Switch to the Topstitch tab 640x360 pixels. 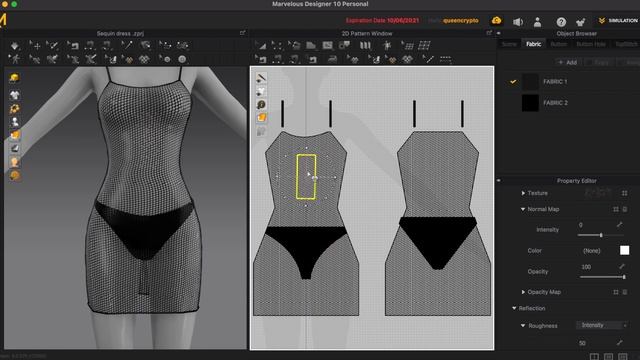click(x=626, y=44)
